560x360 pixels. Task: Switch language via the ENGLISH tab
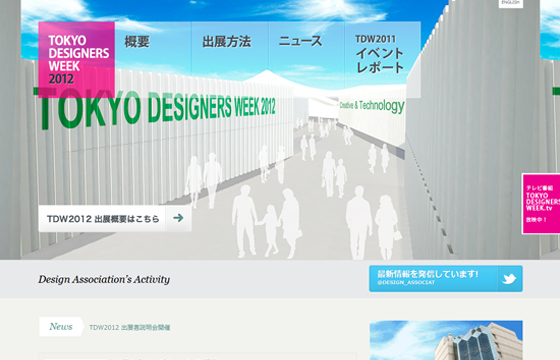pyautogui.click(x=511, y=4)
